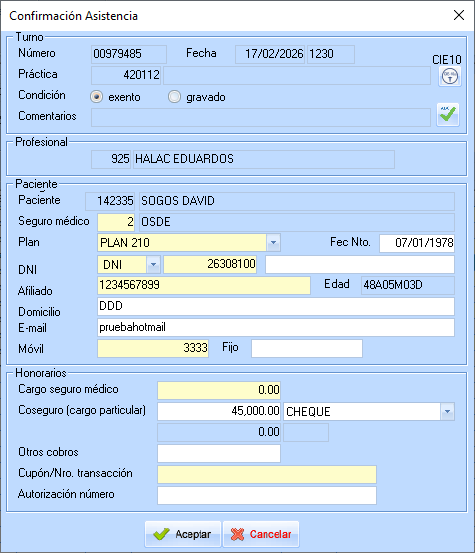Select the gravado condition option
The image size is (475, 553).
[174, 97]
